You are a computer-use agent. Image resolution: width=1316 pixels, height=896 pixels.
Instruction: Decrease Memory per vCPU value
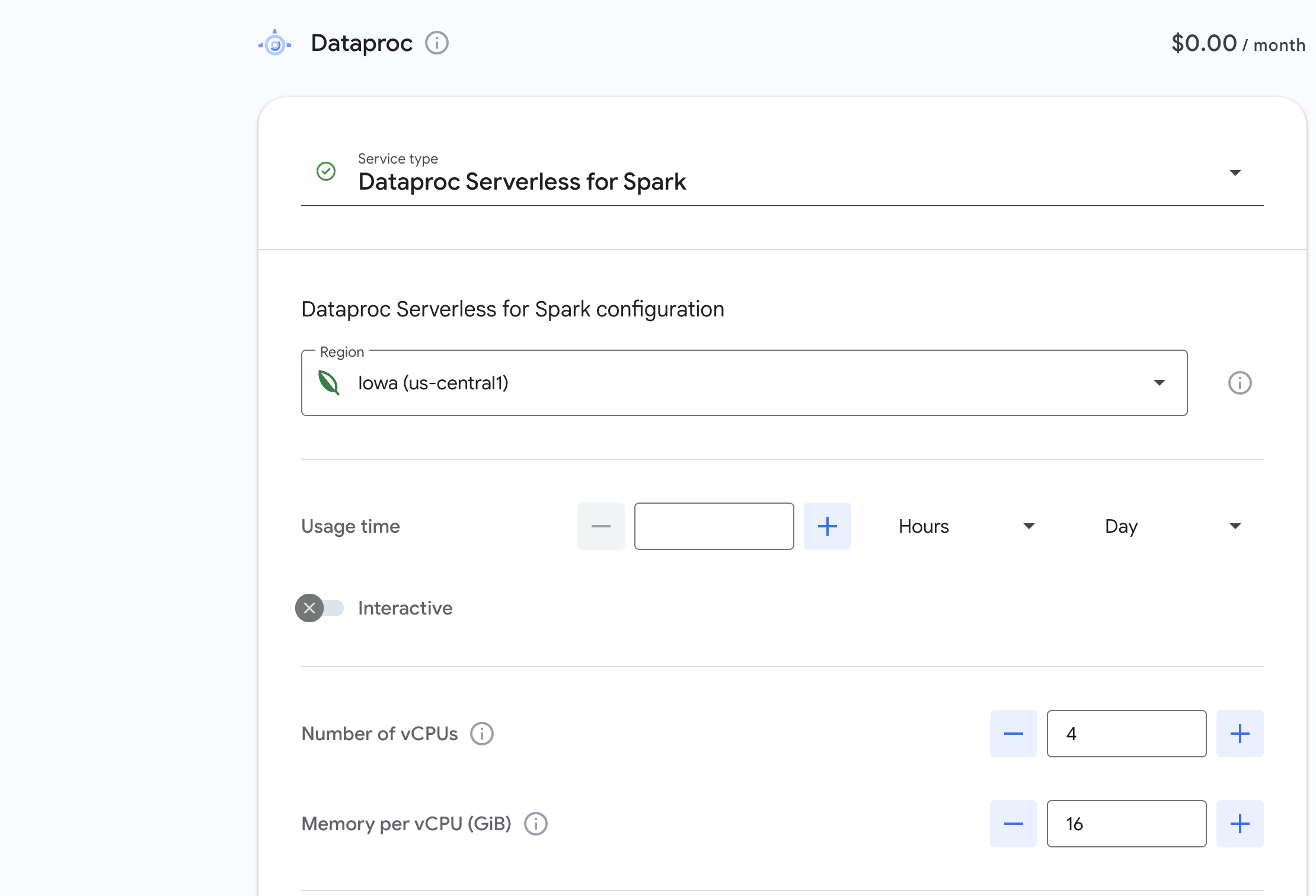tap(1014, 824)
